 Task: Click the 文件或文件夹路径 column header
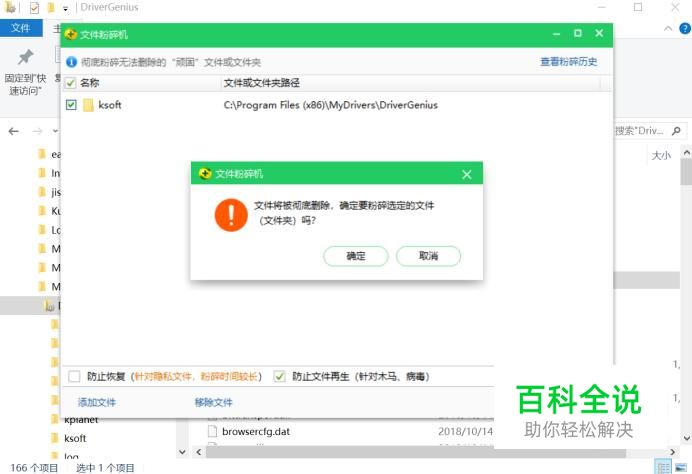tap(262, 83)
